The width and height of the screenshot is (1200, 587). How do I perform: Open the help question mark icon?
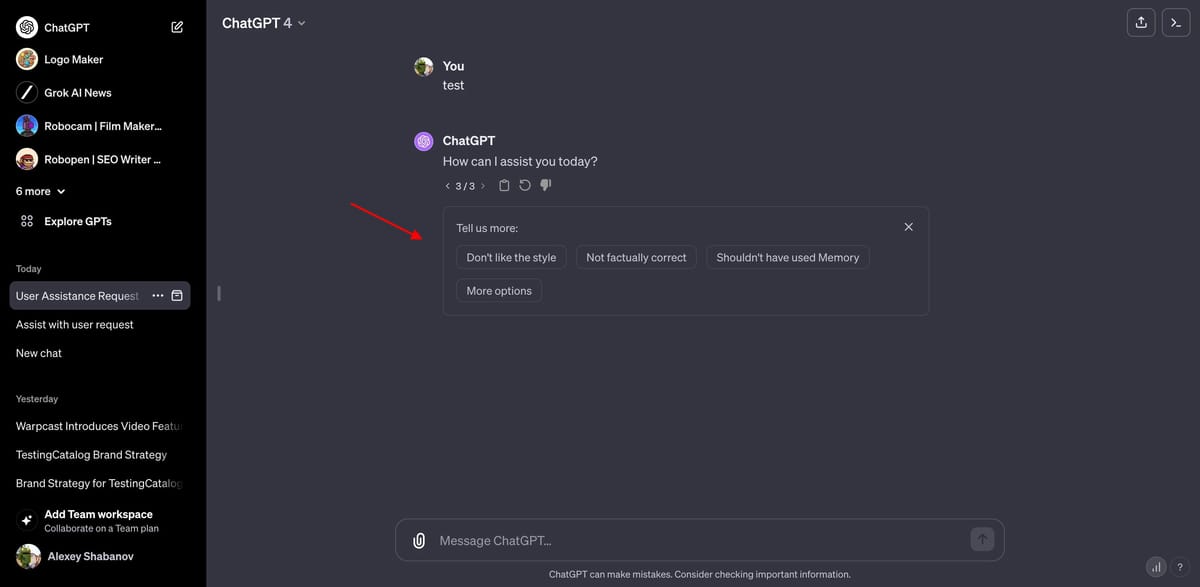click(x=1180, y=567)
